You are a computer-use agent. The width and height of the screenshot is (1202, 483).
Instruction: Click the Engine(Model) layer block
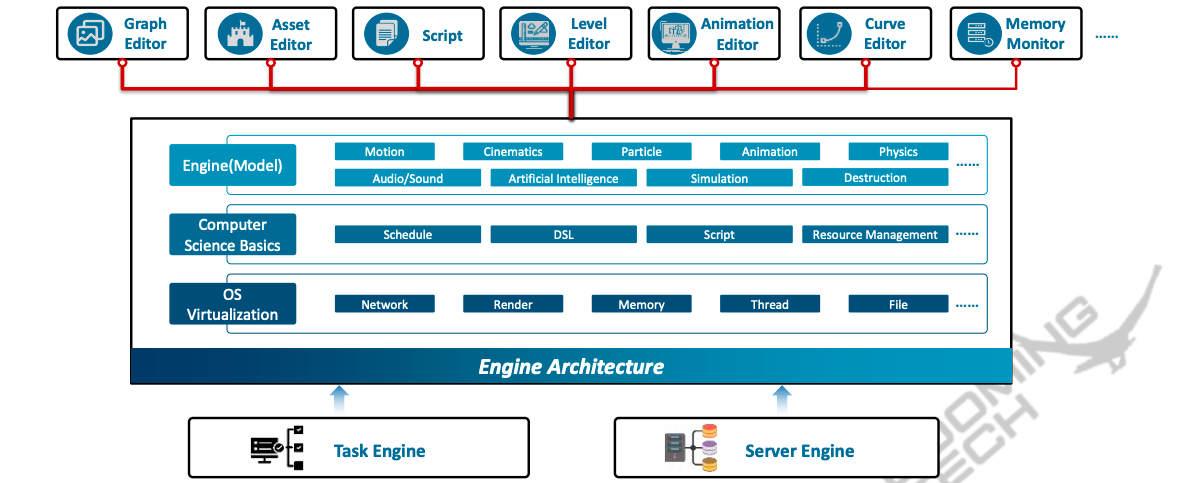pyautogui.click(x=233, y=165)
